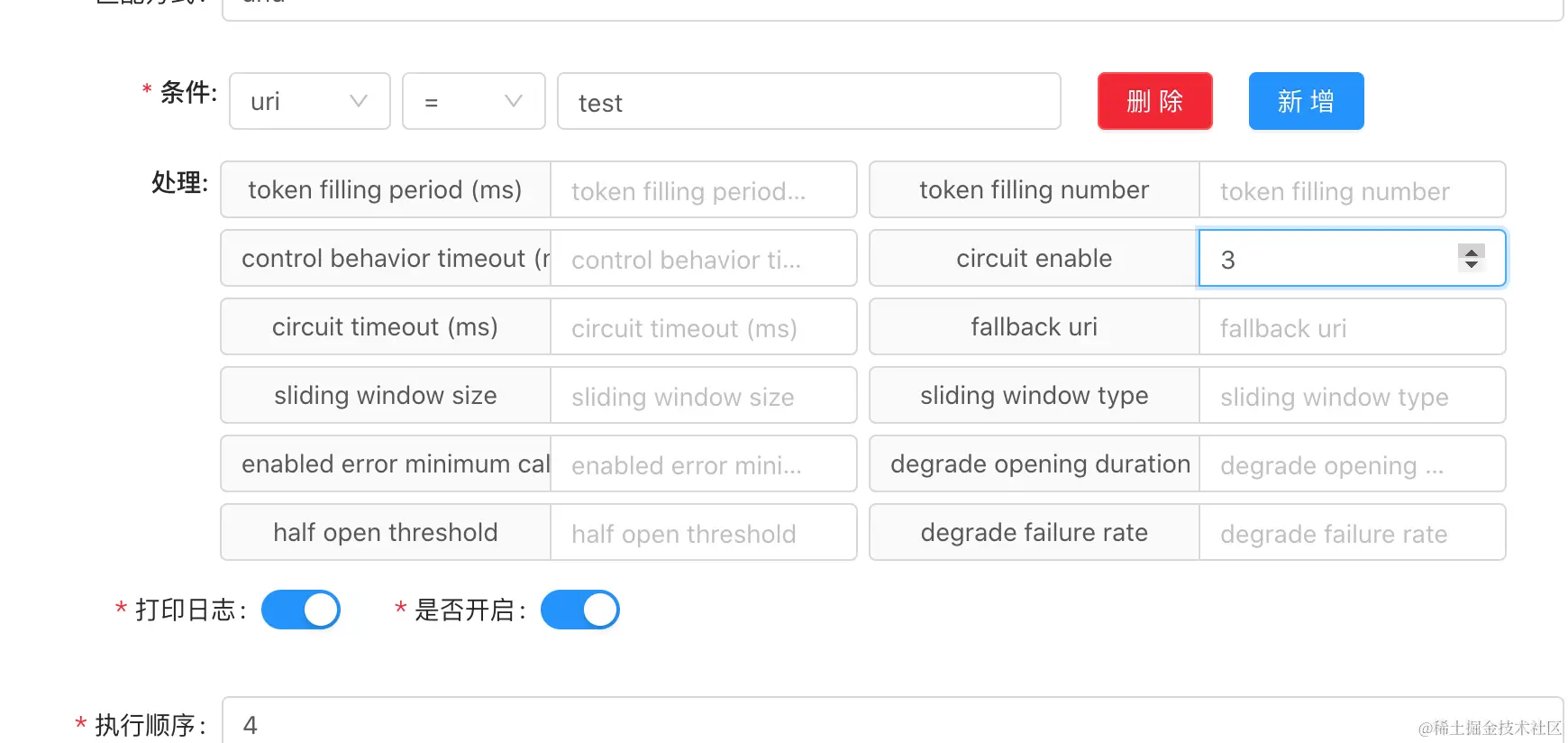Focus the half open threshold input

pyautogui.click(x=703, y=533)
